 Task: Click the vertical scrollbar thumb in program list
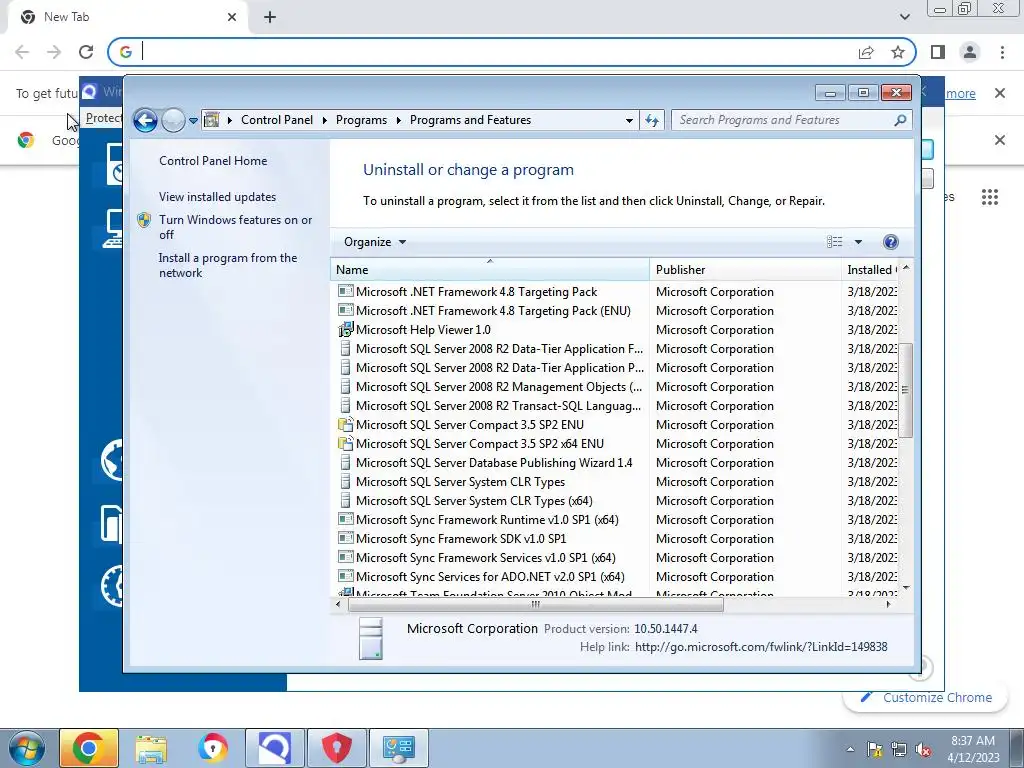[905, 390]
